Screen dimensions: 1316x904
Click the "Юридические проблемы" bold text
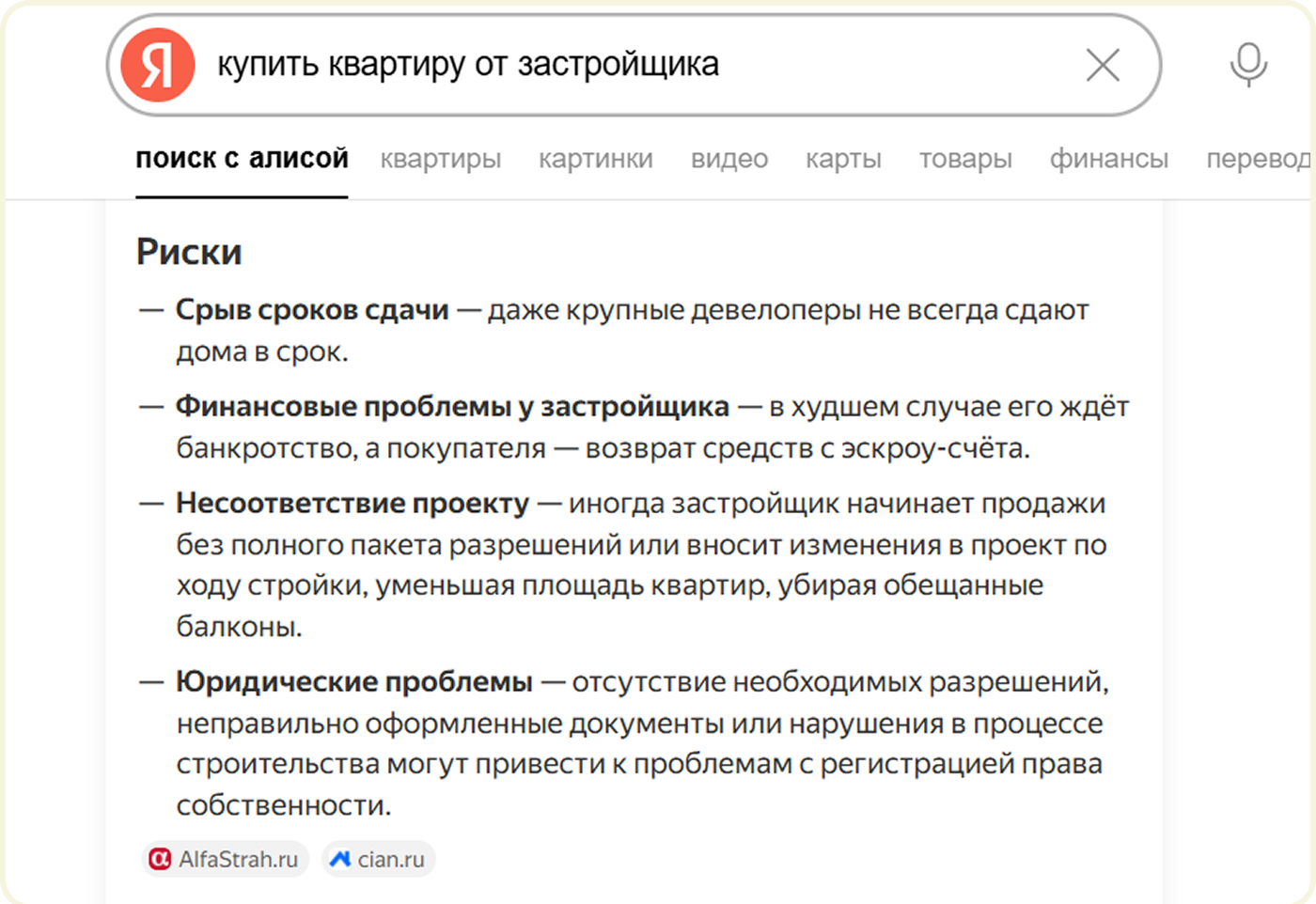pyautogui.click(x=354, y=681)
